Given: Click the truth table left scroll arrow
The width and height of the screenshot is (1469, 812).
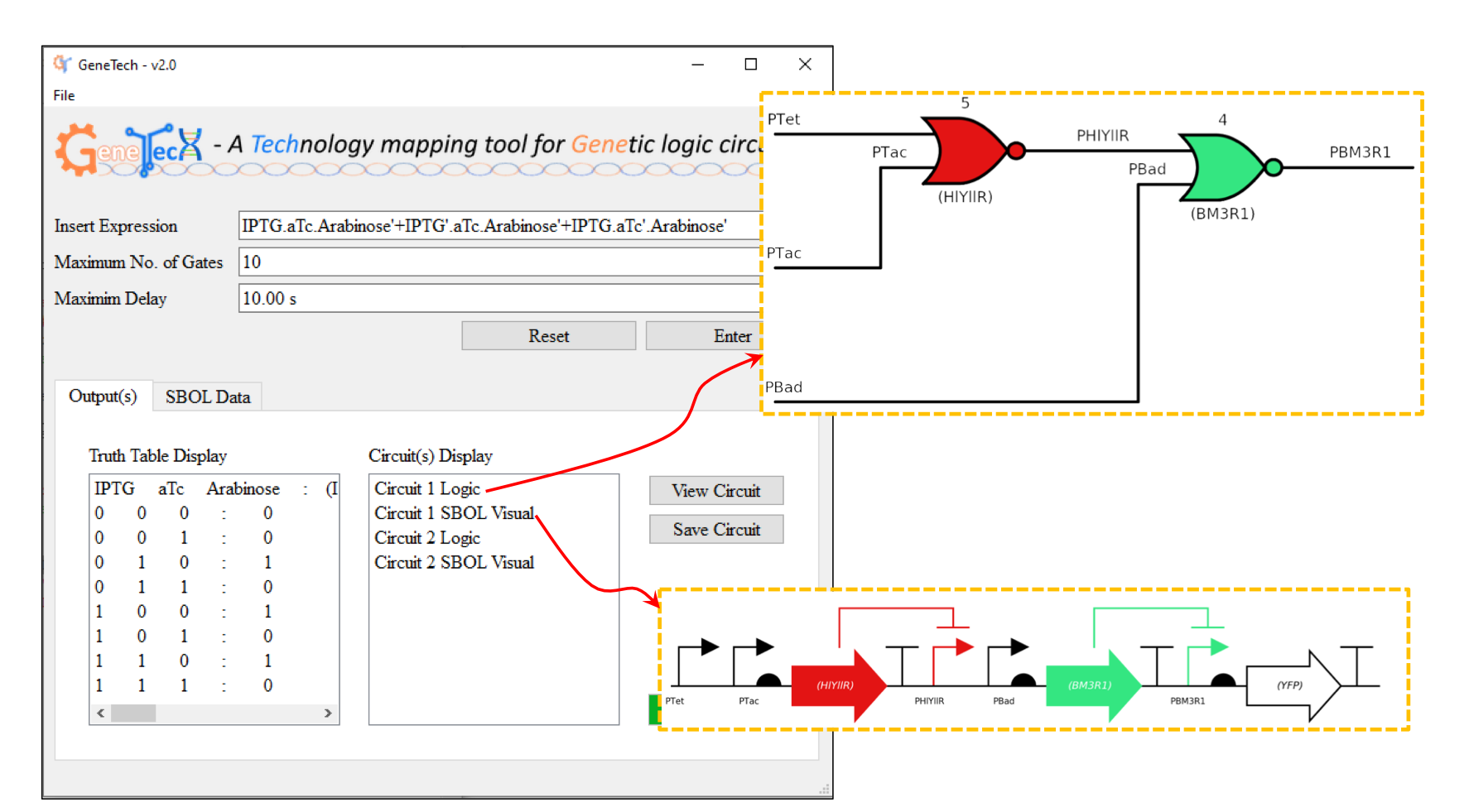Looking at the screenshot, I should tap(101, 713).
